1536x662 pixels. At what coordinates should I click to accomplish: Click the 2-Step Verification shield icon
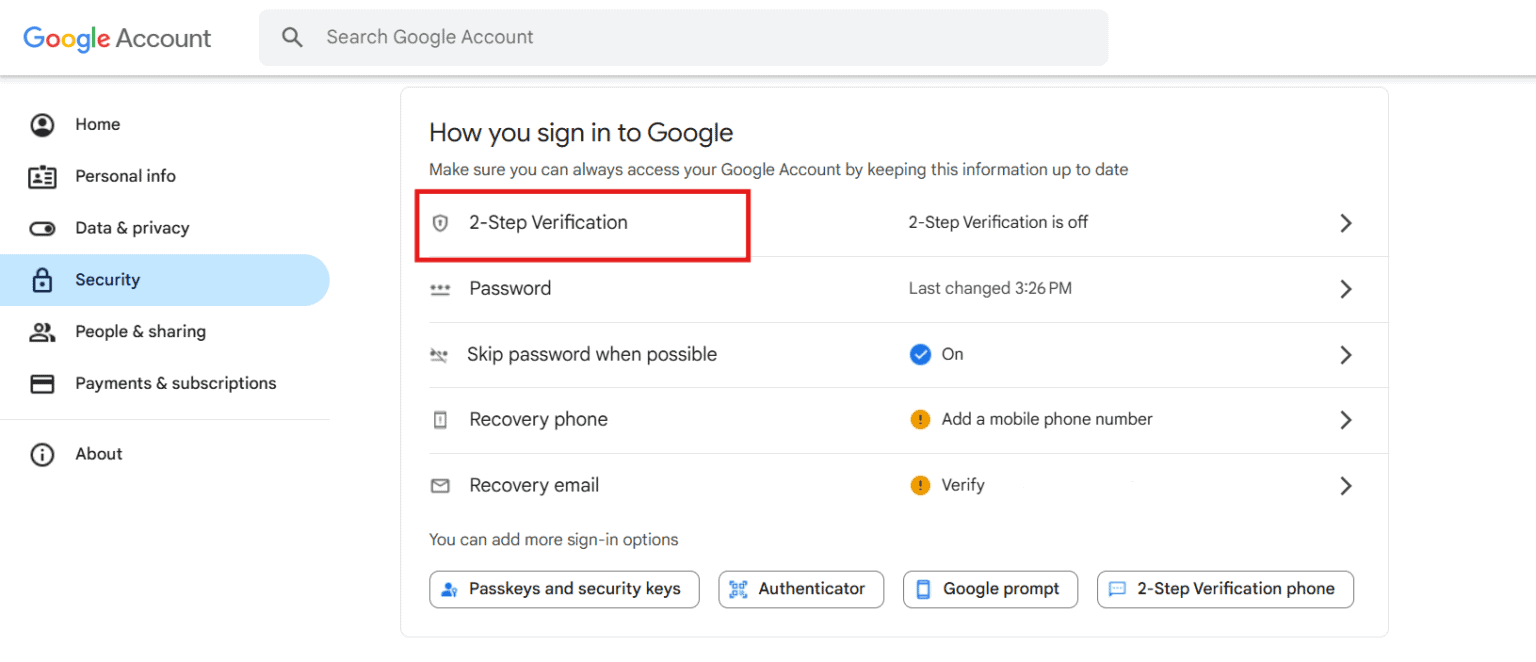(440, 223)
